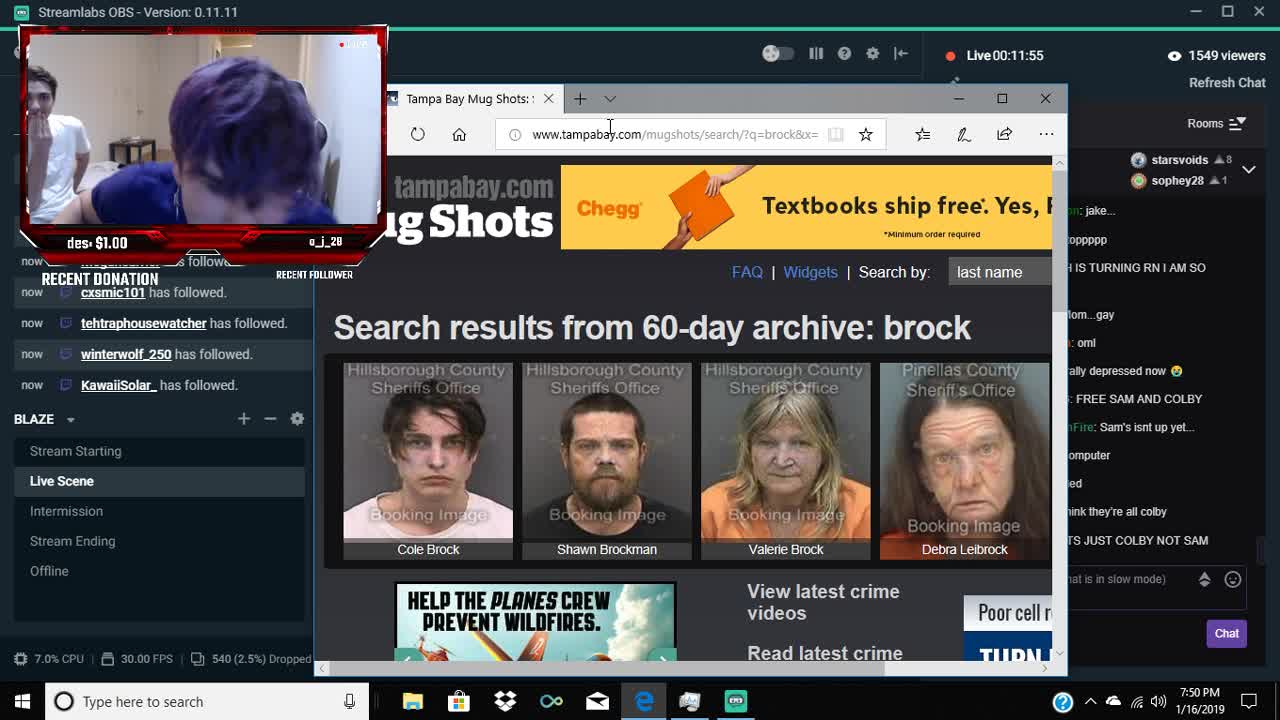The image size is (1280, 720).
Task: Add page to favorites with star icon
Action: [x=866, y=134]
